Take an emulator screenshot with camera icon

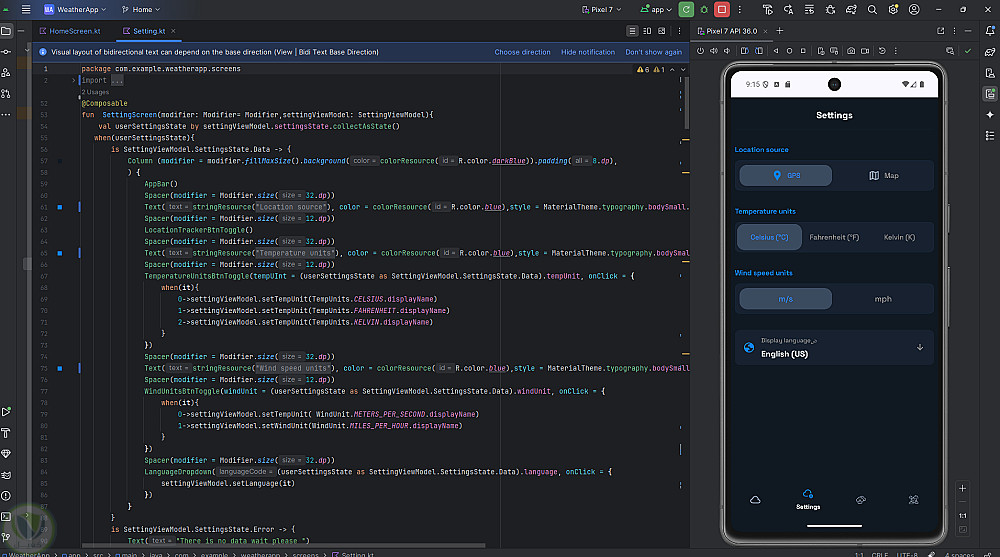[x=851, y=50]
